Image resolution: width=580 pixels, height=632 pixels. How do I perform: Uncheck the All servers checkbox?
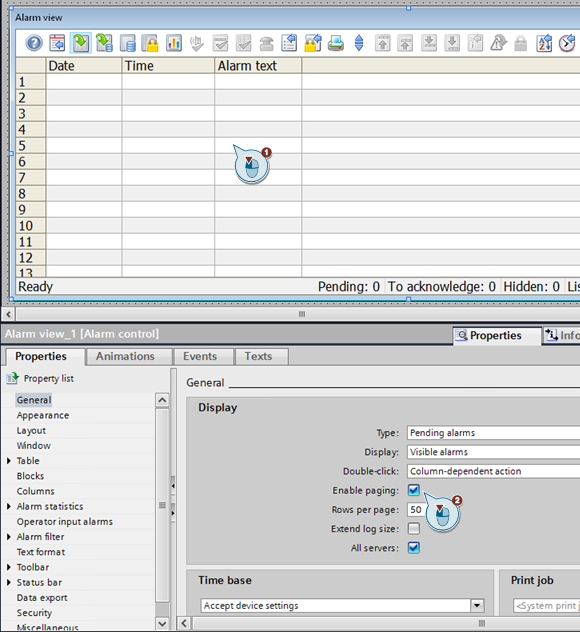point(414,548)
